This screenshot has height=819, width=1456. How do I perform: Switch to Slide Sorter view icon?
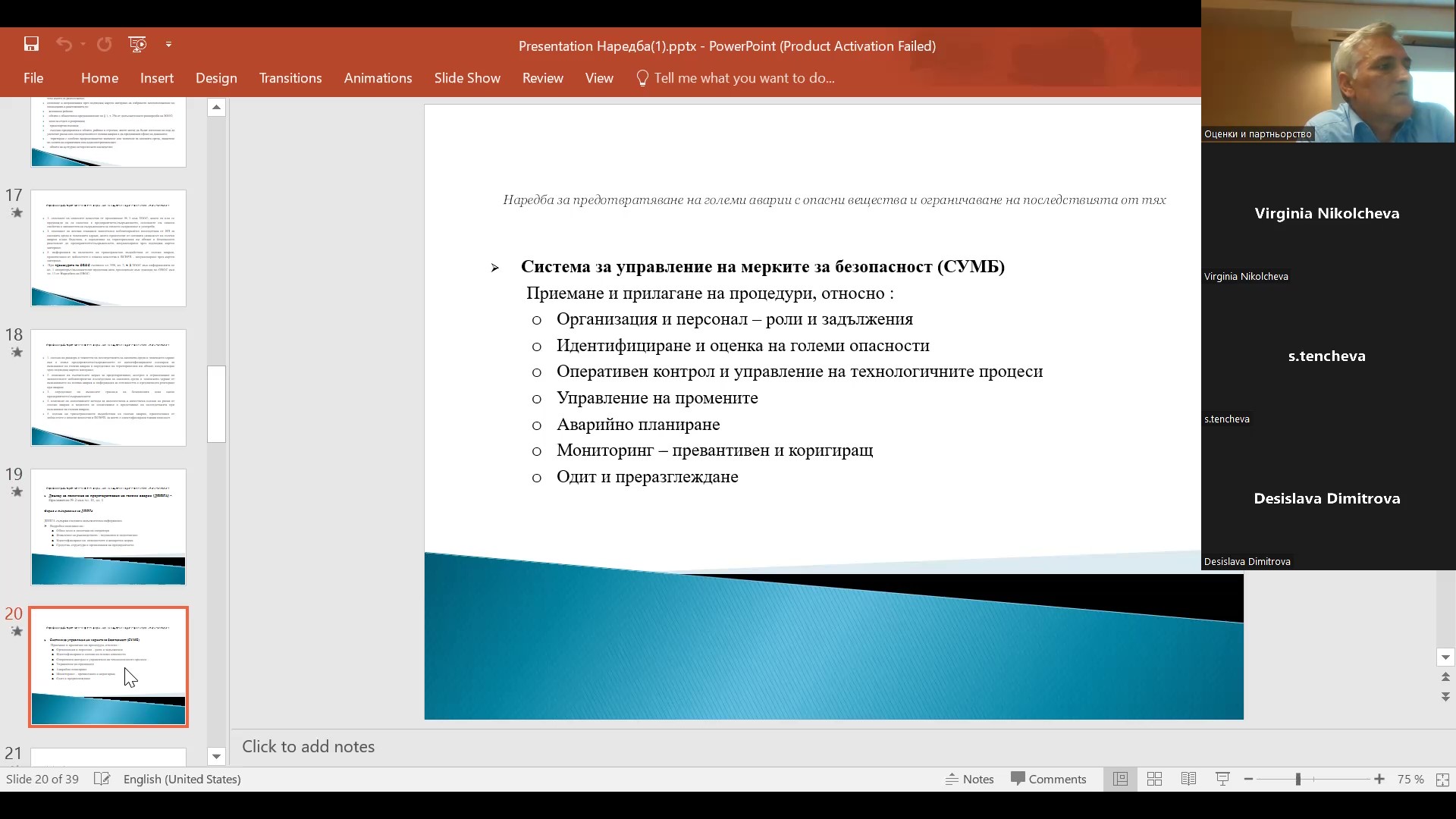(x=1154, y=779)
